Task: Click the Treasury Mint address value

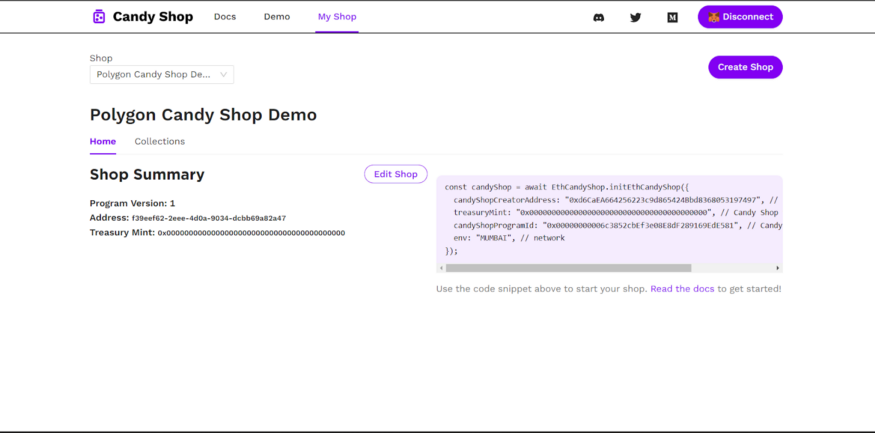Action: point(251,233)
